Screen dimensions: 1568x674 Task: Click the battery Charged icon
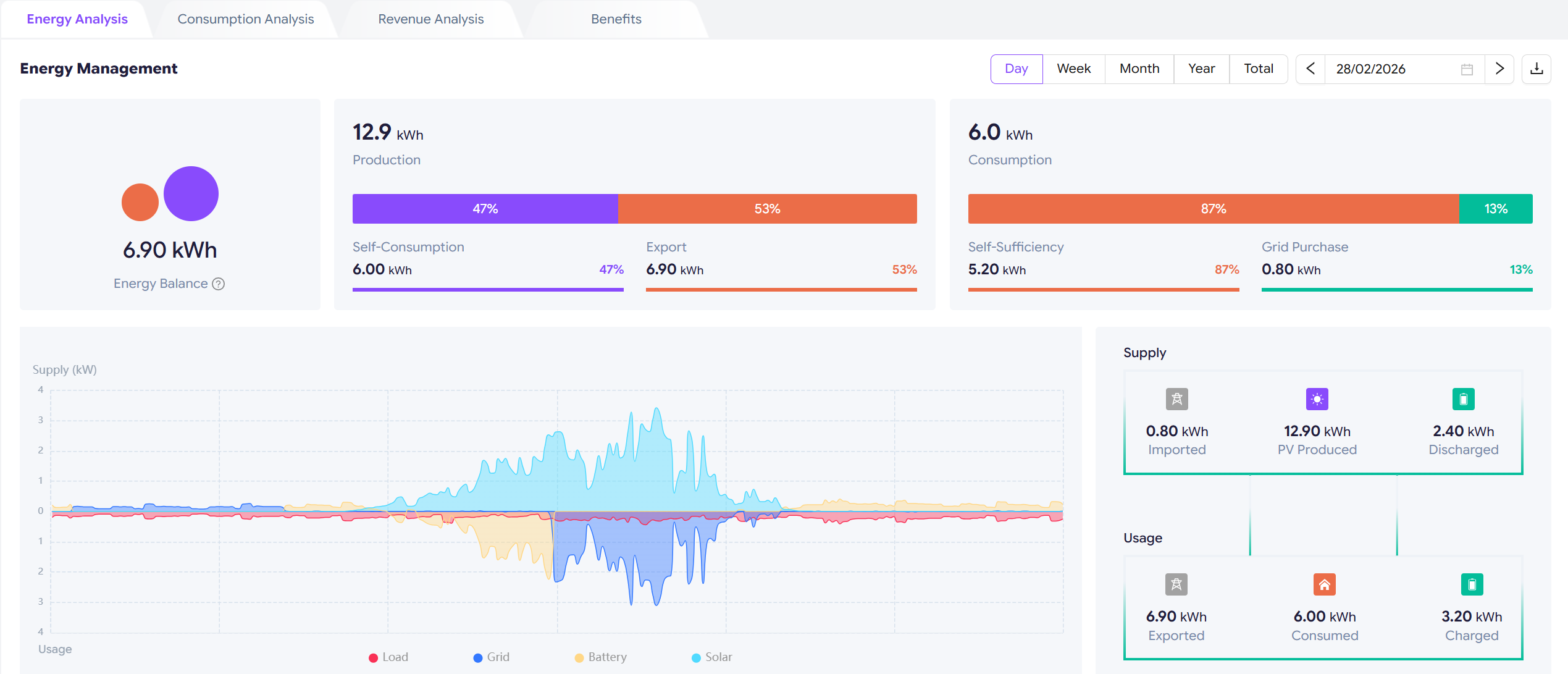tap(1472, 584)
